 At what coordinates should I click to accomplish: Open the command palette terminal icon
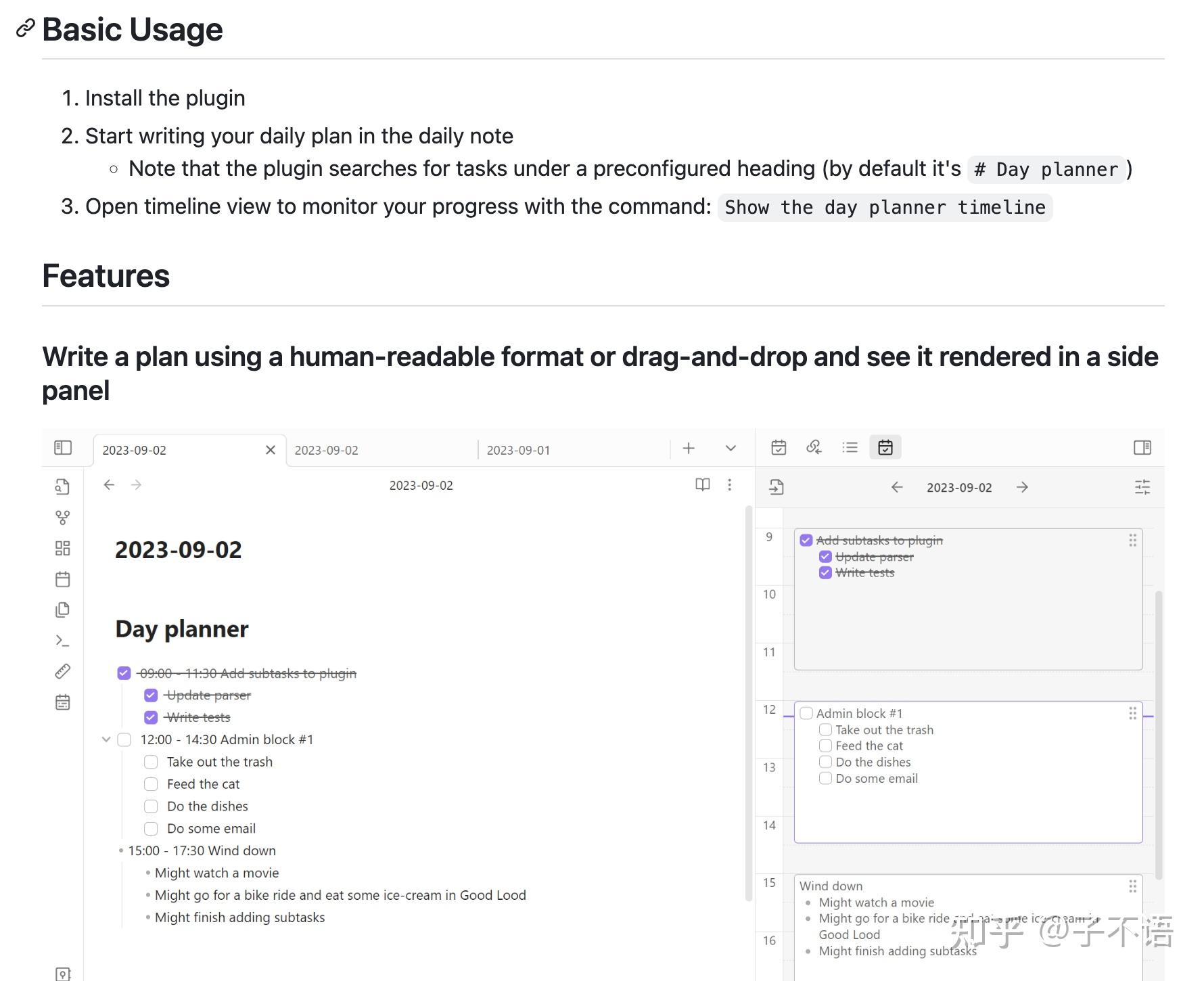coord(63,641)
